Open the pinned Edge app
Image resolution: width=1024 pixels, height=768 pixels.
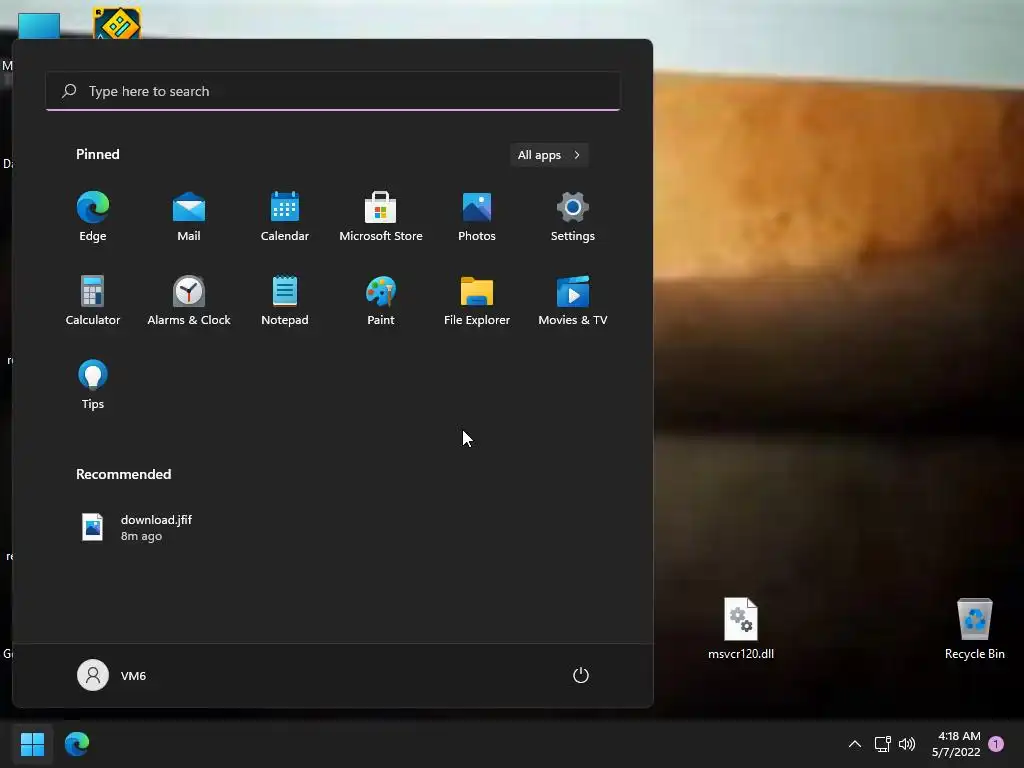93,217
